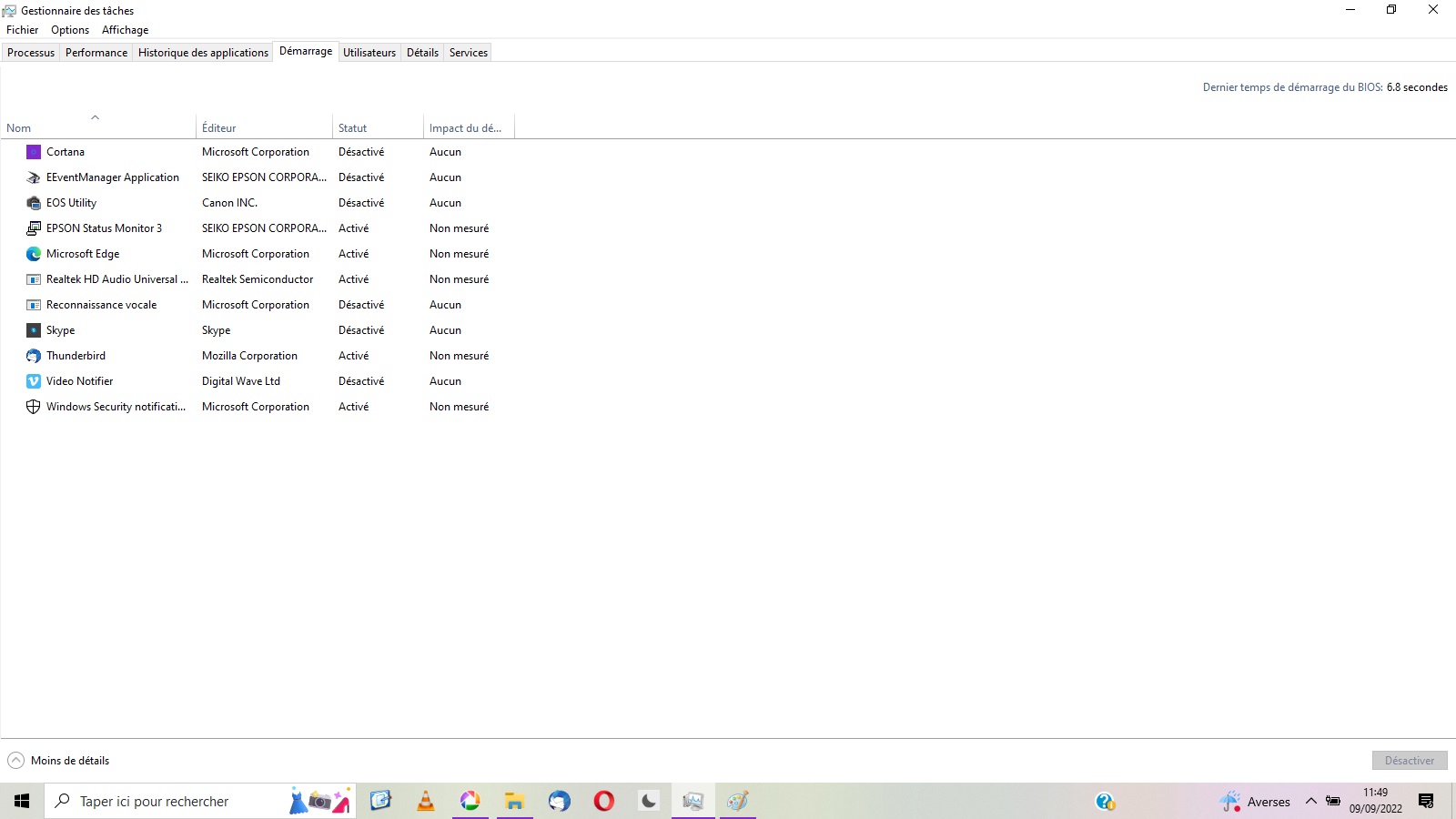1456x819 pixels.
Task: Click 'Video Notifier' name text
Action: tap(80, 381)
